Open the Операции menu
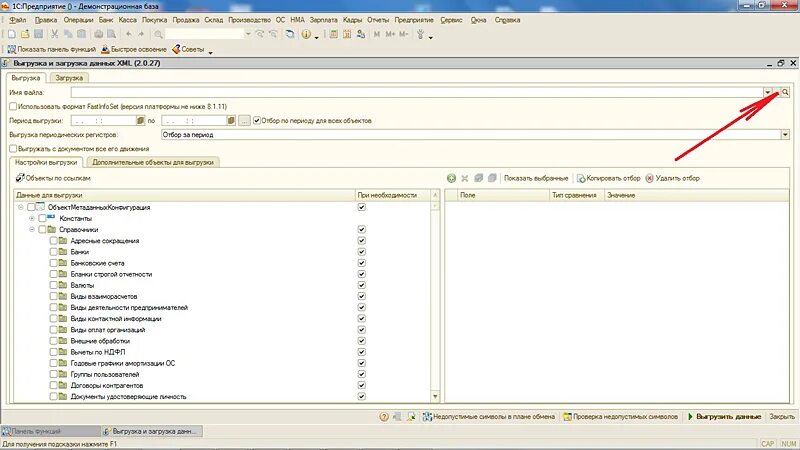 click(78, 20)
